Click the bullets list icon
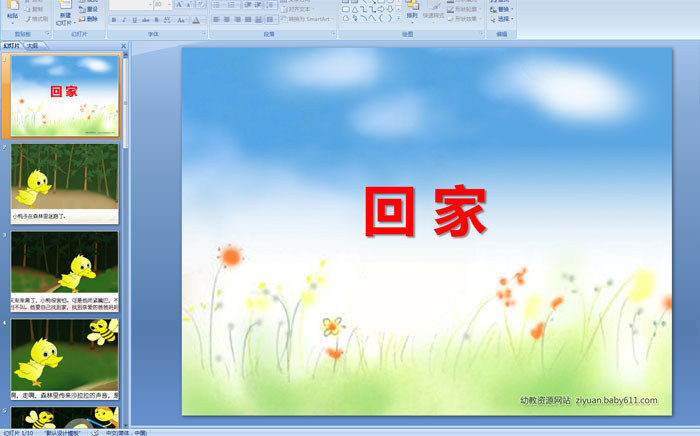 217,5
